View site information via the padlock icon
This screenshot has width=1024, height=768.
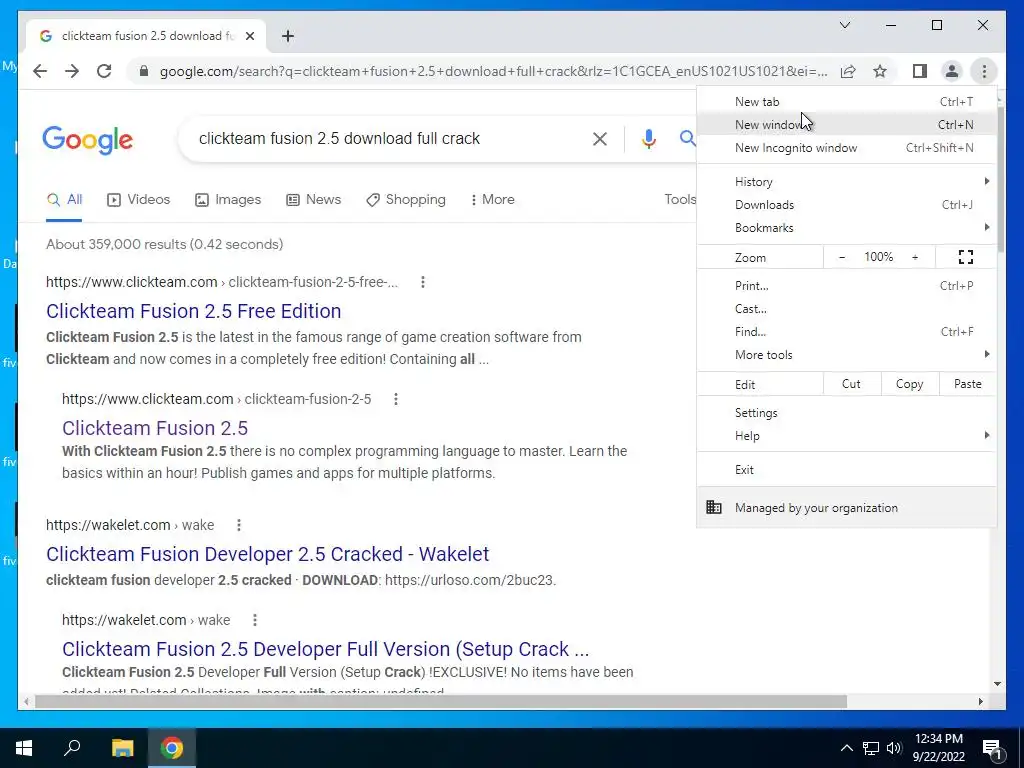click(x=144, y=71)
